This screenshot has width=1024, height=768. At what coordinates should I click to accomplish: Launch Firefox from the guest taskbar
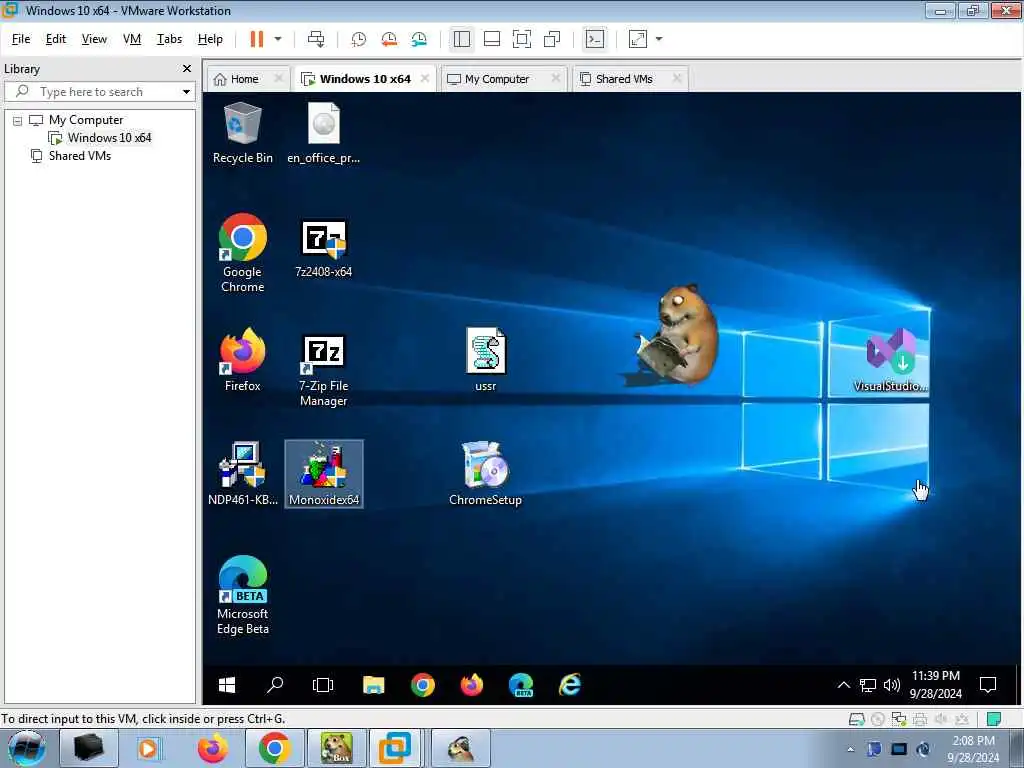coord(472,685)
